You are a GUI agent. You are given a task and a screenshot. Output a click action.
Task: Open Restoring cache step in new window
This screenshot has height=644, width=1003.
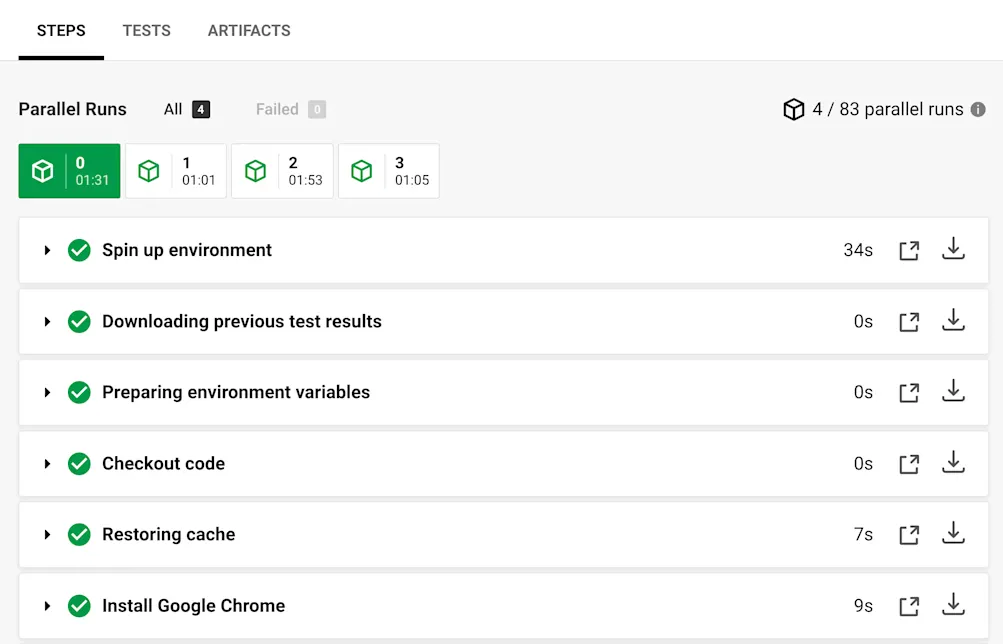coord(908,534)
